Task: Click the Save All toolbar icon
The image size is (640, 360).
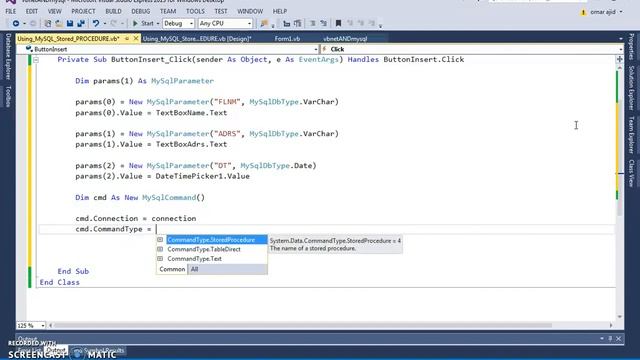Action: point(81,24)
